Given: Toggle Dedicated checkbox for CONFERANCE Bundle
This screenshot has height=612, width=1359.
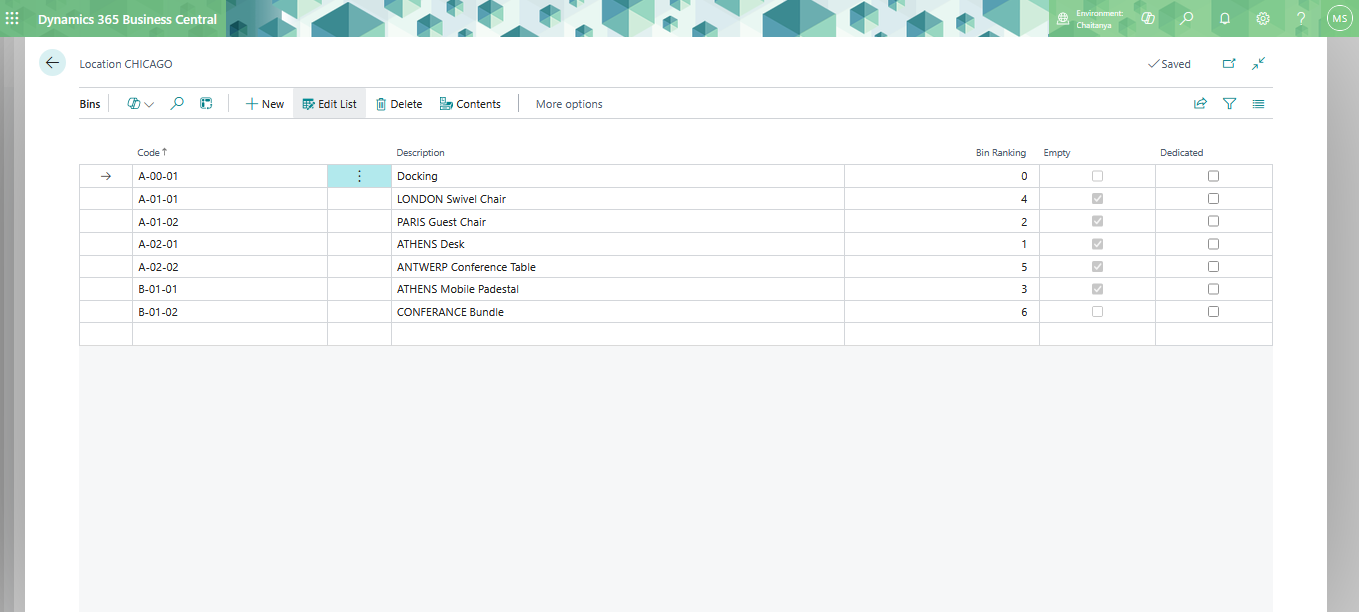Looking at the screenshot, I should coord(1213,312).
